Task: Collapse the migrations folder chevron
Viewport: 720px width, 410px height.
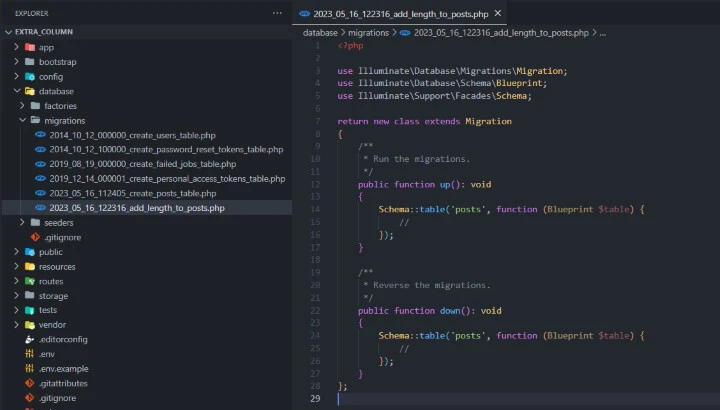Action: [x=23, y=120]
